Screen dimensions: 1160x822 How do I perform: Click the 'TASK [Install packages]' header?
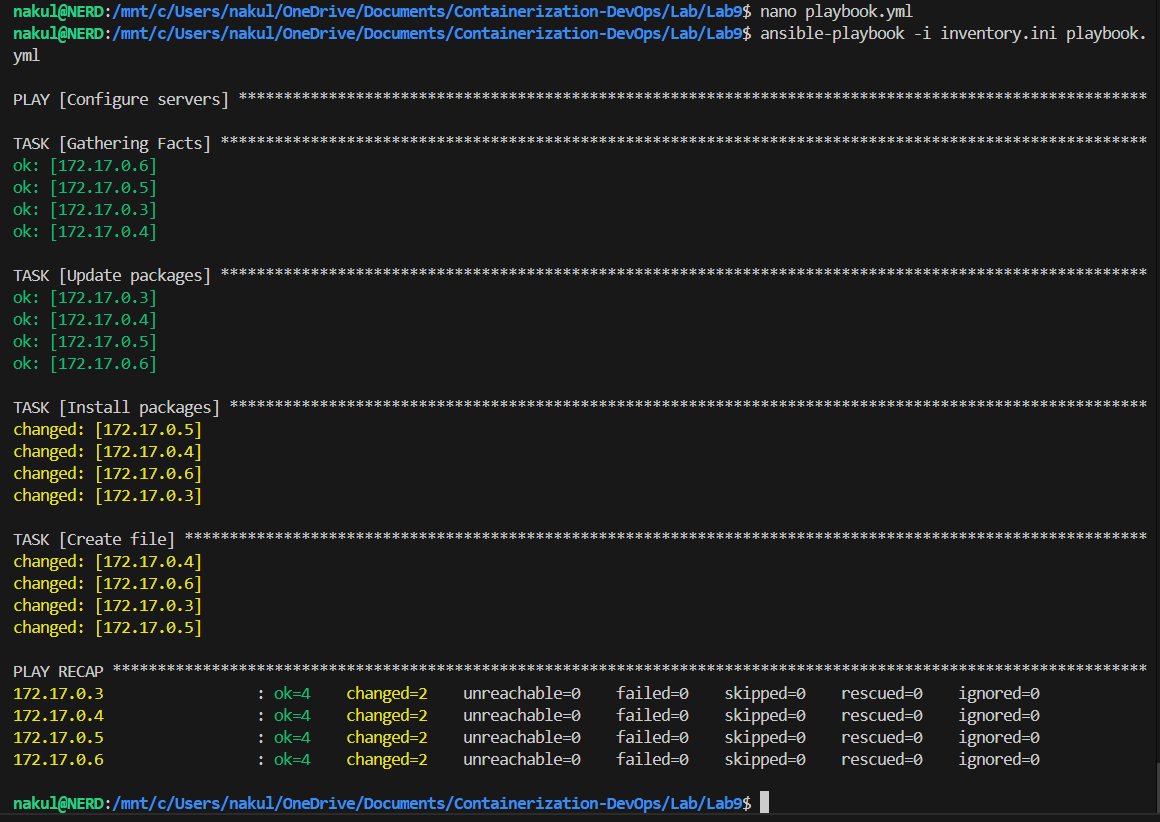[x=116, y=408]
